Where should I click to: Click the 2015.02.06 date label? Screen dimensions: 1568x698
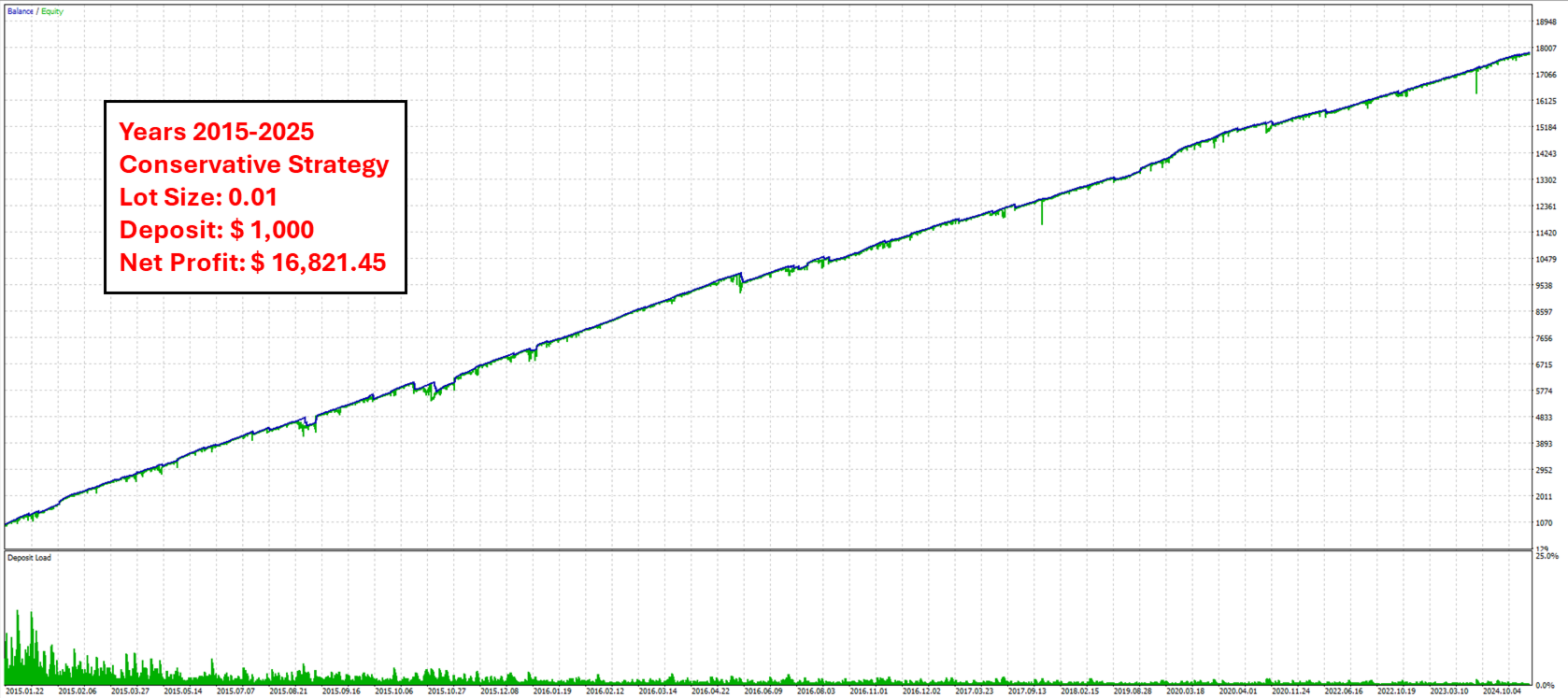coord(78,691)
